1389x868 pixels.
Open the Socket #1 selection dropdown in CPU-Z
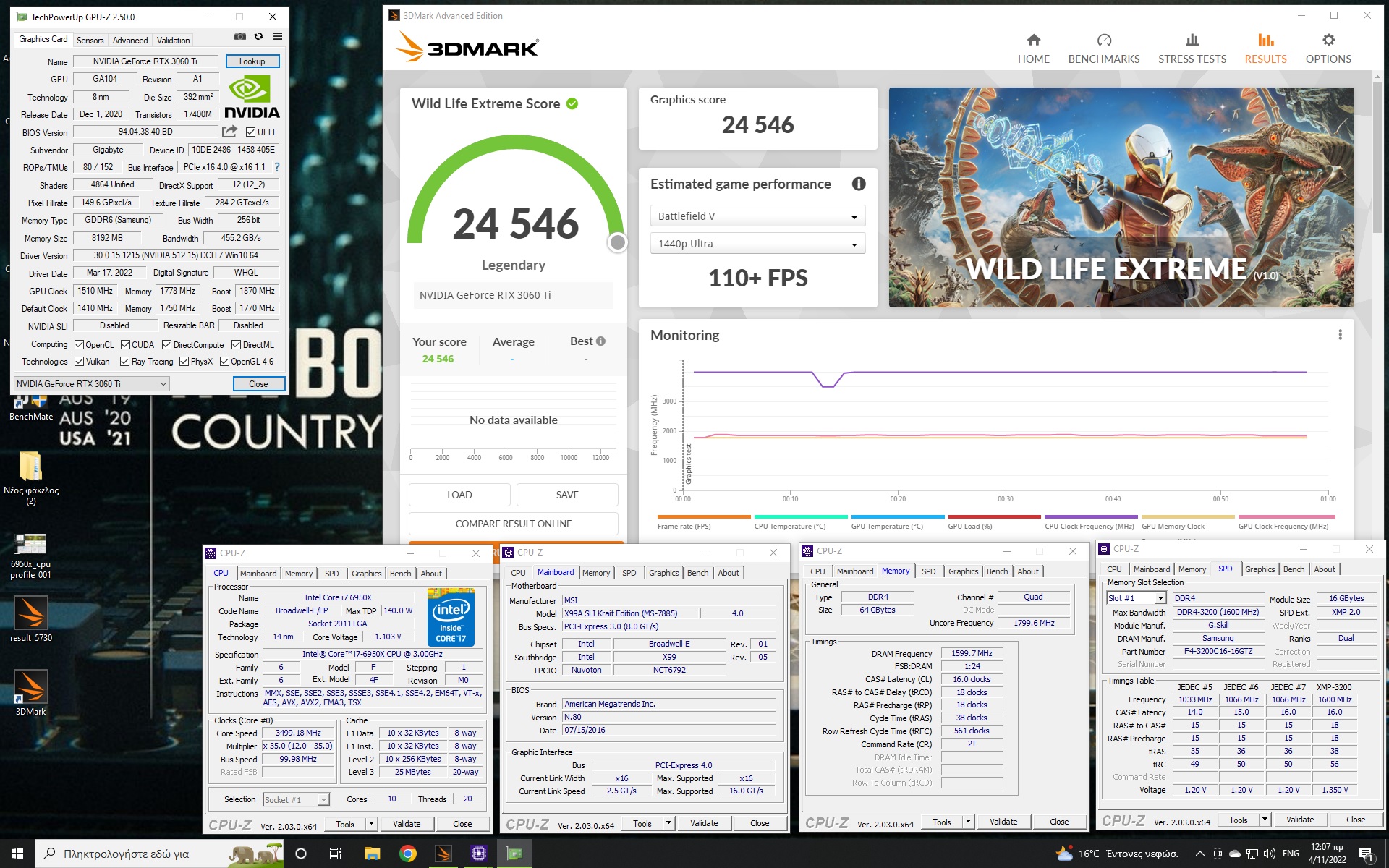tap(296, 799)
